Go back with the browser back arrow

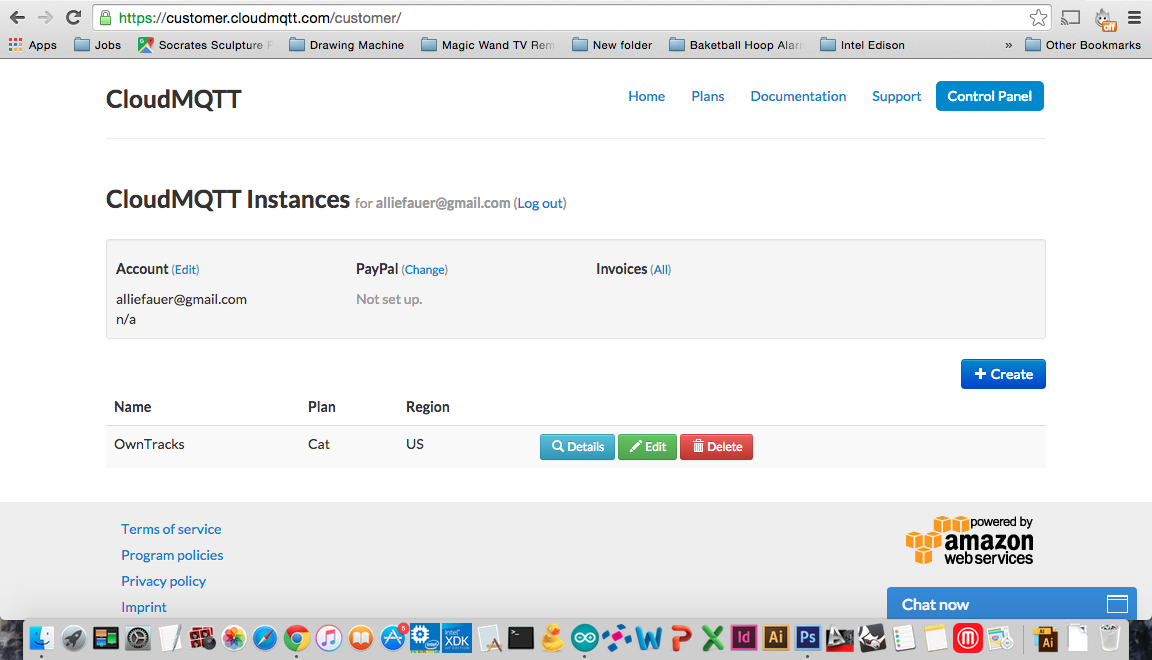pos(18,18)
